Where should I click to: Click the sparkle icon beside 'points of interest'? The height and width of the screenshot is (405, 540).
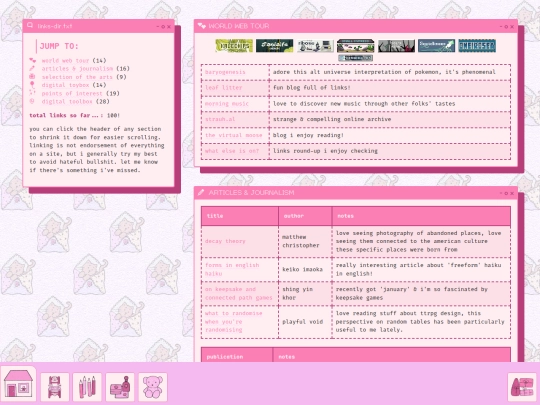tap(32, 93)
